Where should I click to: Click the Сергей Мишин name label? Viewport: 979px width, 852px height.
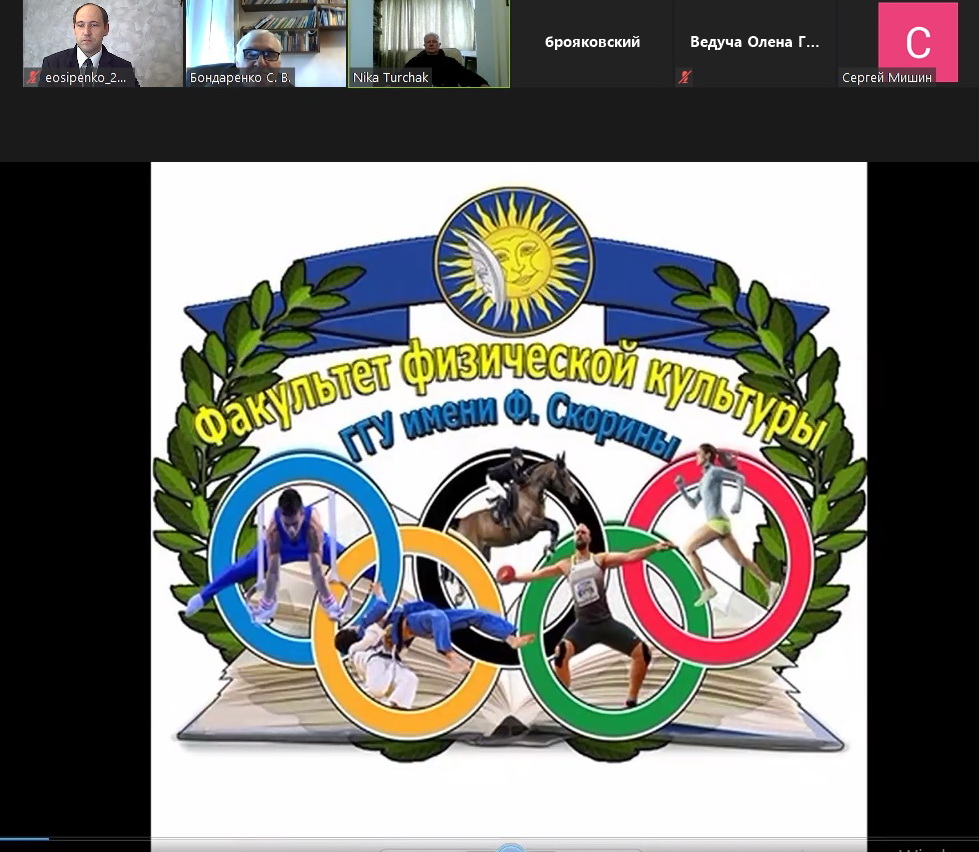[x=886, y=77]
